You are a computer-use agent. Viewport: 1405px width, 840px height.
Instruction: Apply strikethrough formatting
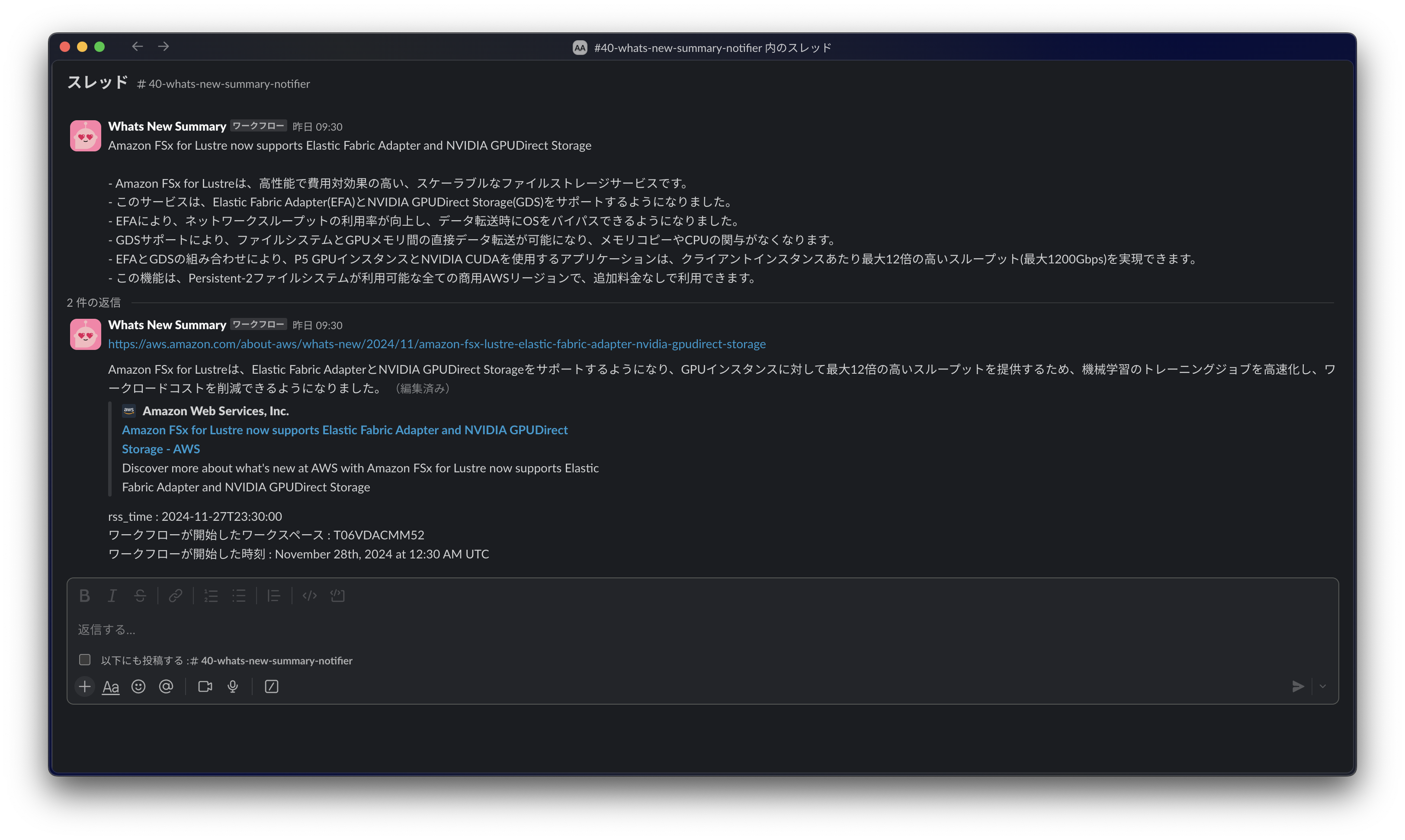pyautogui.click(x=140, y=596)
